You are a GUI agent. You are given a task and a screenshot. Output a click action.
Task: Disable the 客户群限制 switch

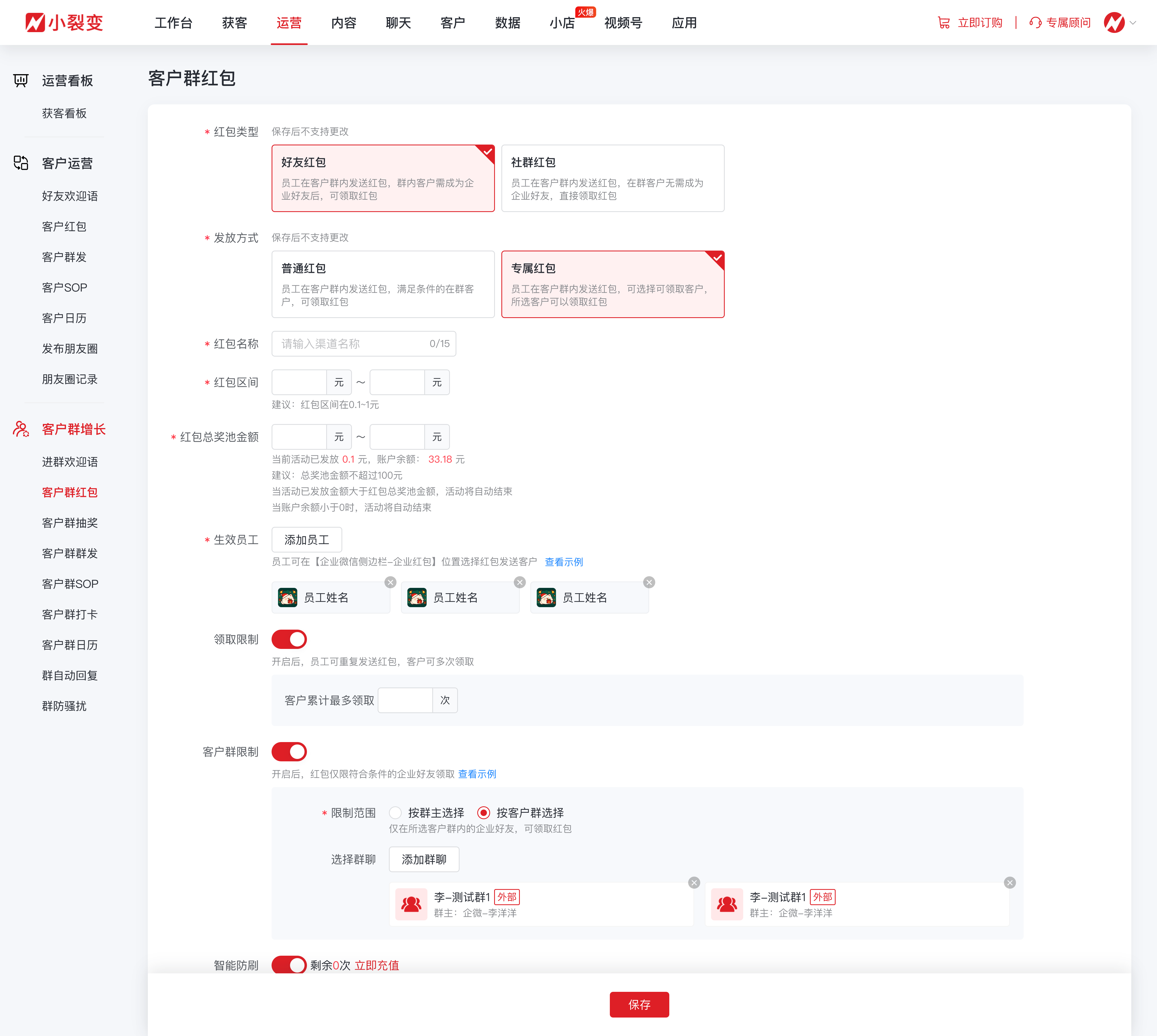pyautogui.click(x=289, y=752)
